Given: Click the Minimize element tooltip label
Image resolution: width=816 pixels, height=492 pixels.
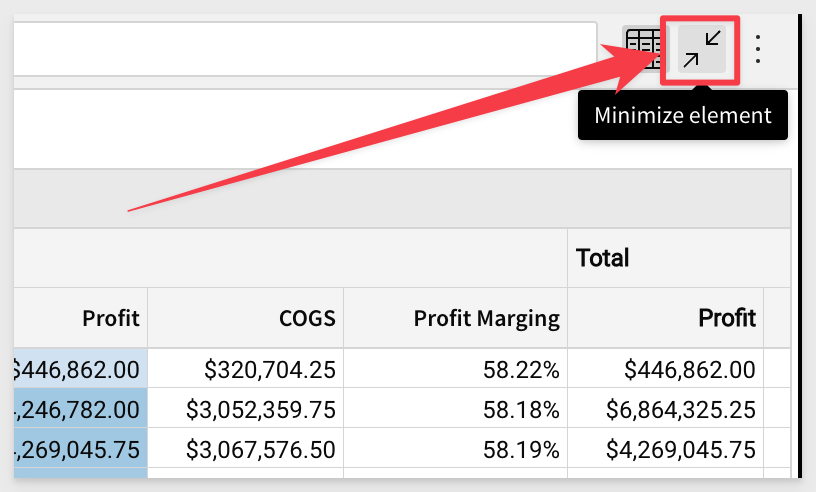Looking at the screenshot, I should coord(683,115).
